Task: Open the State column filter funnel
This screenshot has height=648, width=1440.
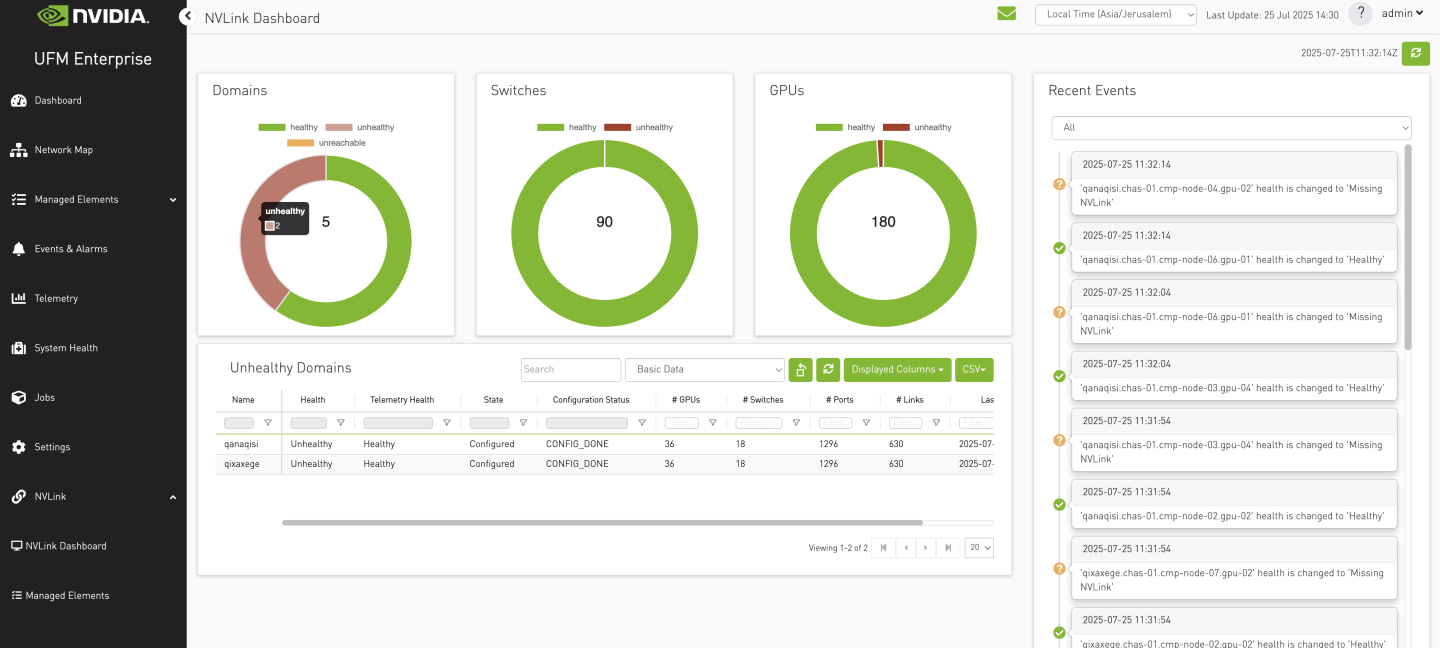Action: click(524, 422)
